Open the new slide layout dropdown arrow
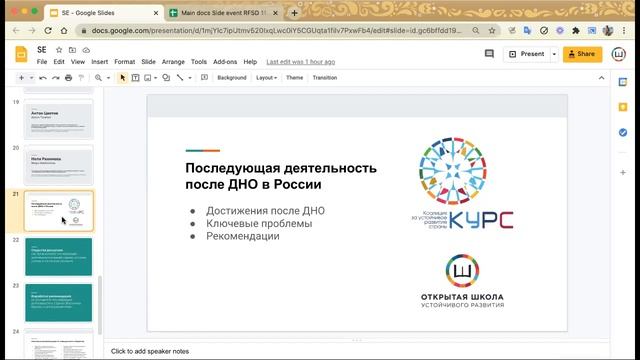Screen dimensions: 640x360 click(31, 78)
